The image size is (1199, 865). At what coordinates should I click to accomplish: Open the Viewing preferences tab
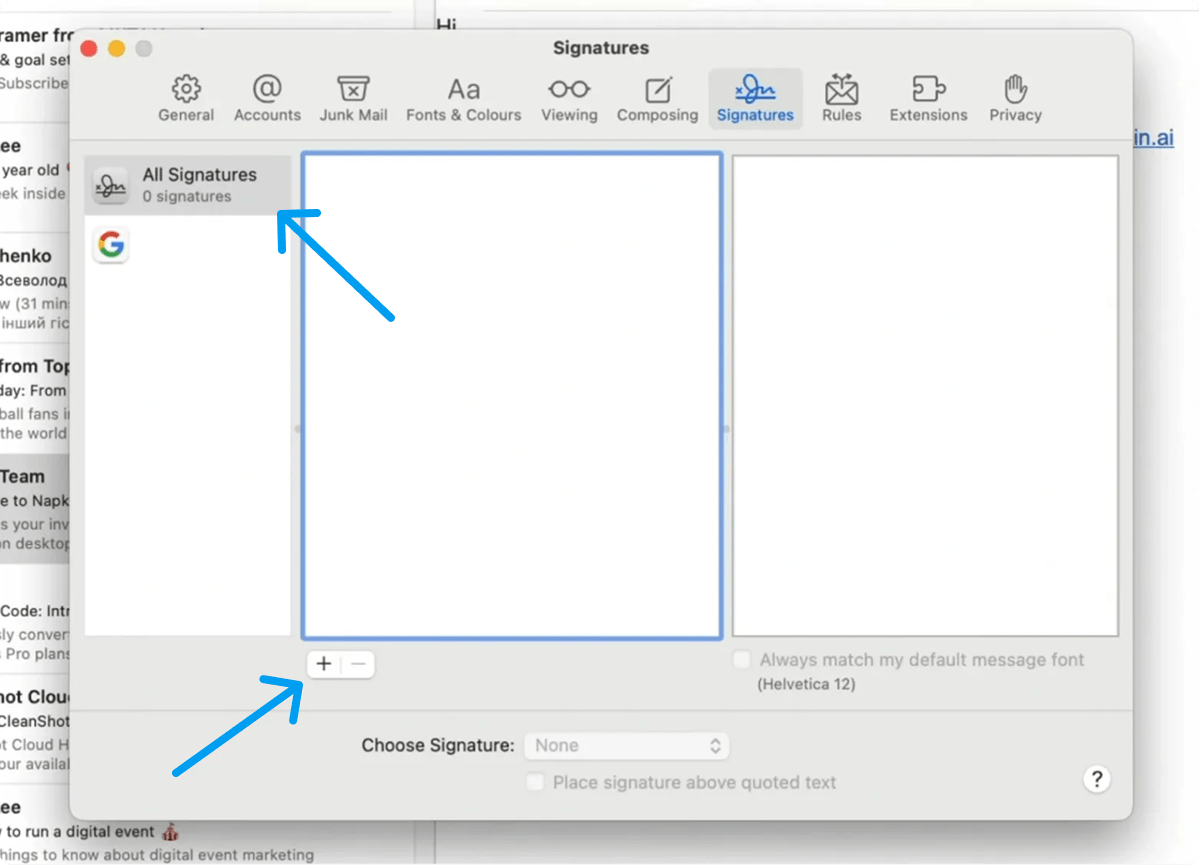click(x=569, y=99)
